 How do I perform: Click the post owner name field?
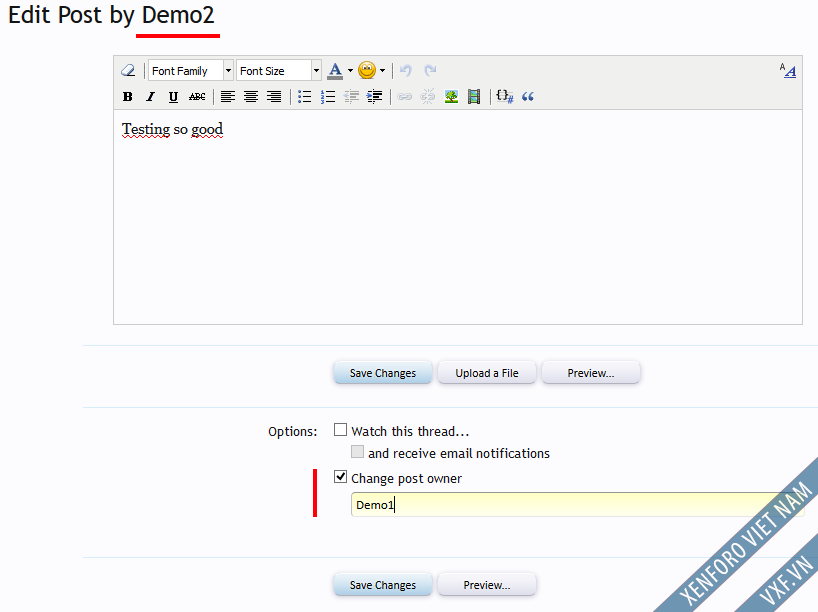coord(578,505)
